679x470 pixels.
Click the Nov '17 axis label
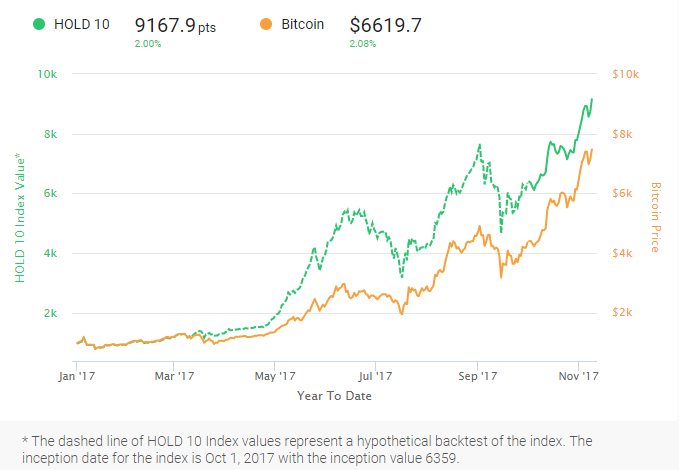click(578, 376)
